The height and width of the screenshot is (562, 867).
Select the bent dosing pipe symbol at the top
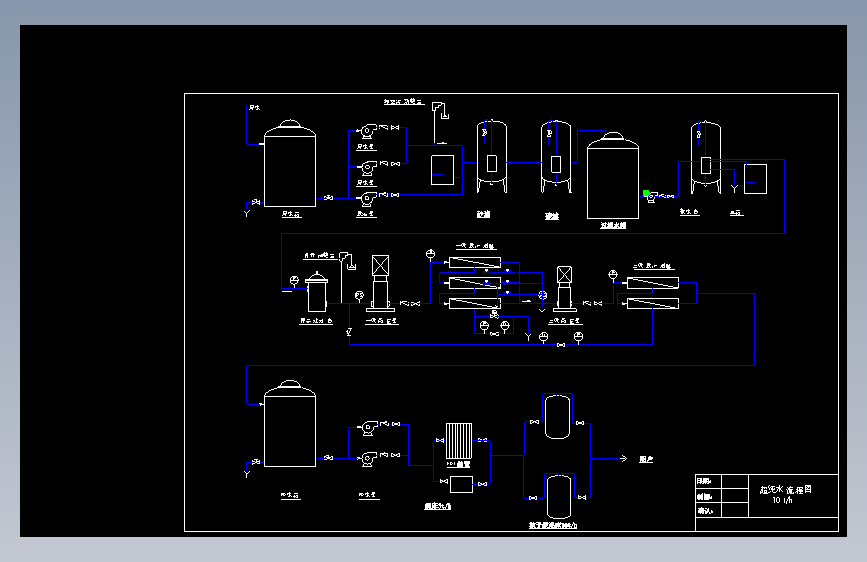click(440, 111)
